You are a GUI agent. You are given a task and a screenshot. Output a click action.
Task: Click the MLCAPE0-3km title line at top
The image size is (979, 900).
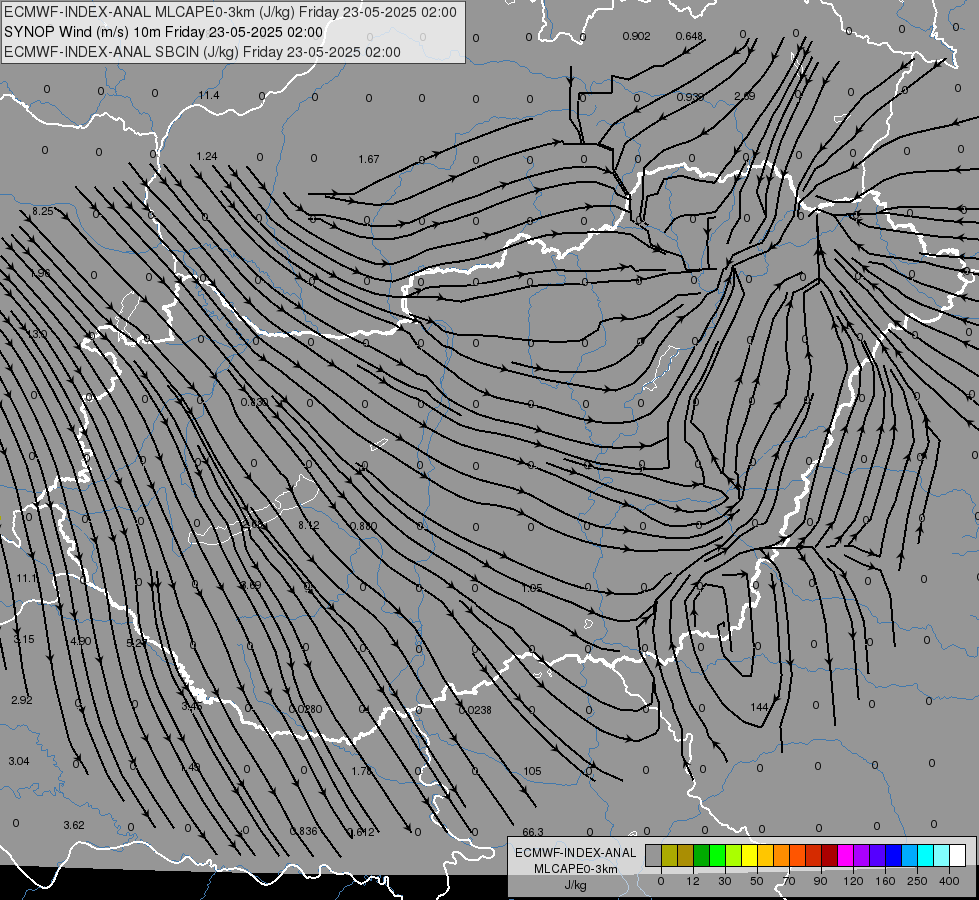(x=230, y=12)
